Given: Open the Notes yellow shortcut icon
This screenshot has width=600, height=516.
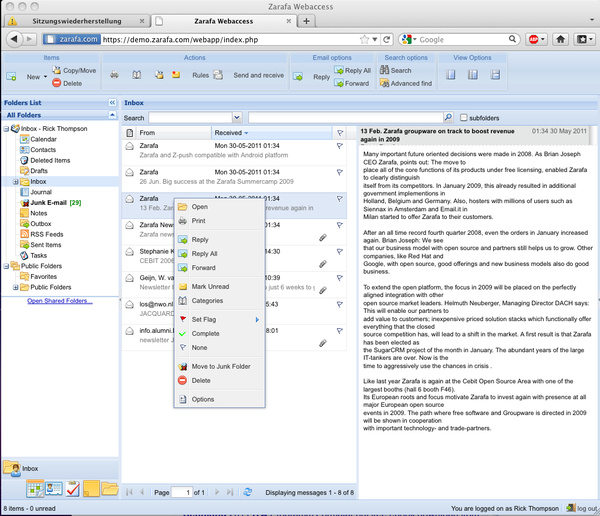Looking at the screenshot, I should coord(91,489).
